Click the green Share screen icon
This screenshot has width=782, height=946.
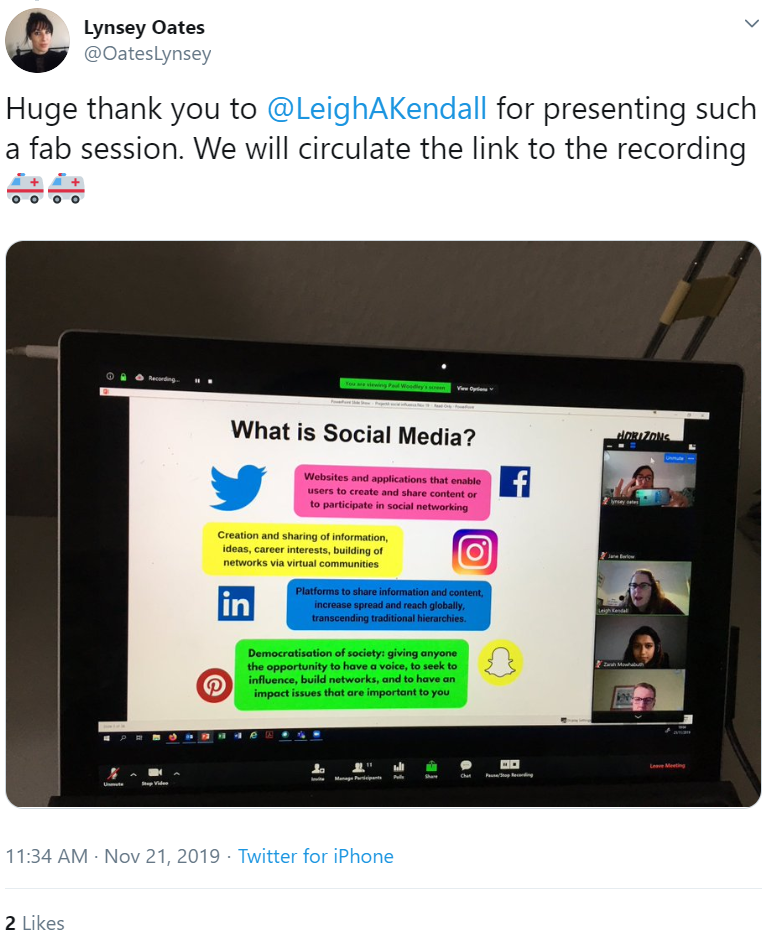(431, 766)
